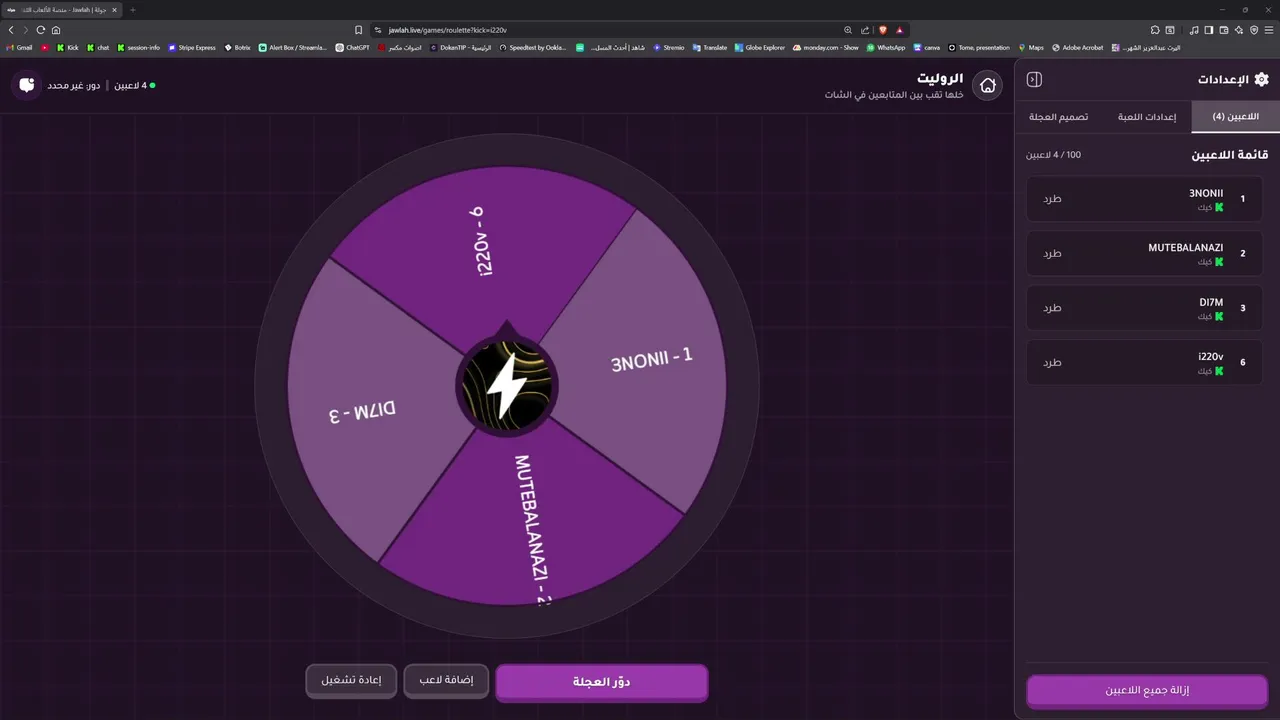Screen dimensions: 1280x720
Task: Open the Brave Wallet icon
Action: click(1224, 30)
